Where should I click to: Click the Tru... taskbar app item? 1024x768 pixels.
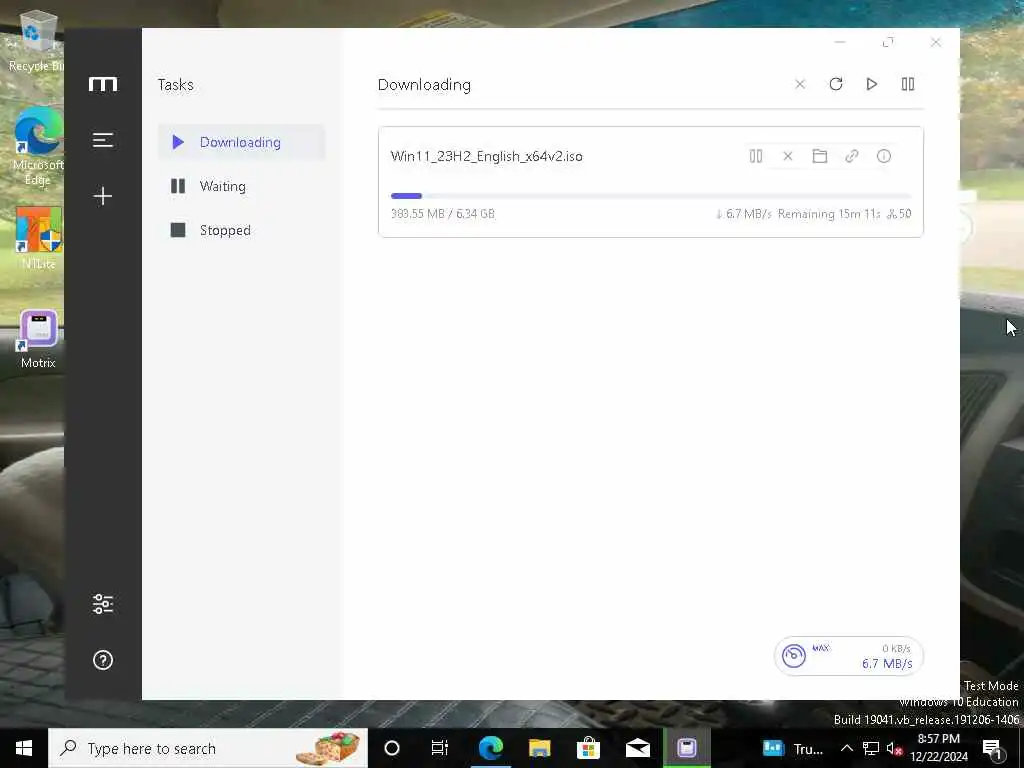(x=793, y=748)
